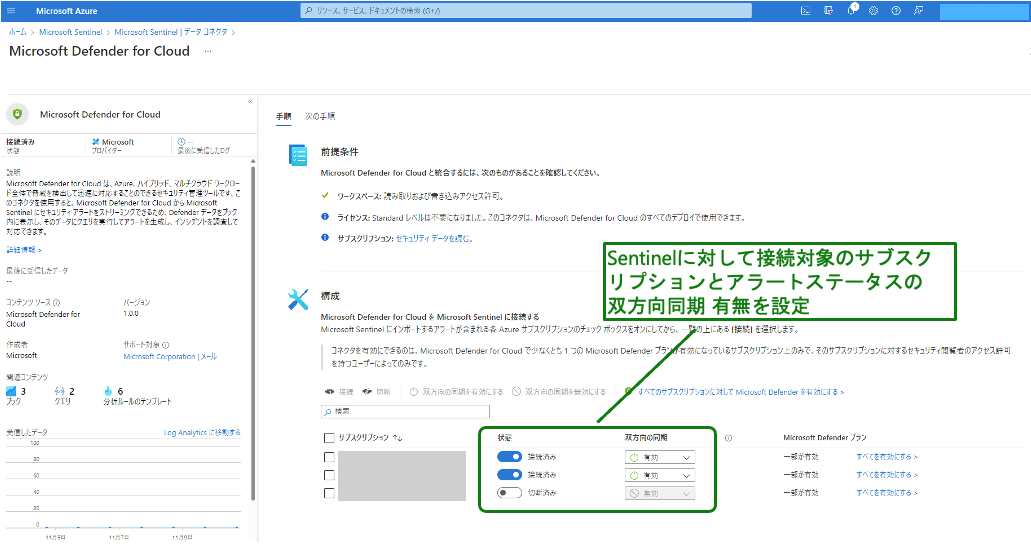Viewport: 1031px width, 544px height.
Task: Open first row 双方向の同期 有効 dropdown
Action: point(659,457)
